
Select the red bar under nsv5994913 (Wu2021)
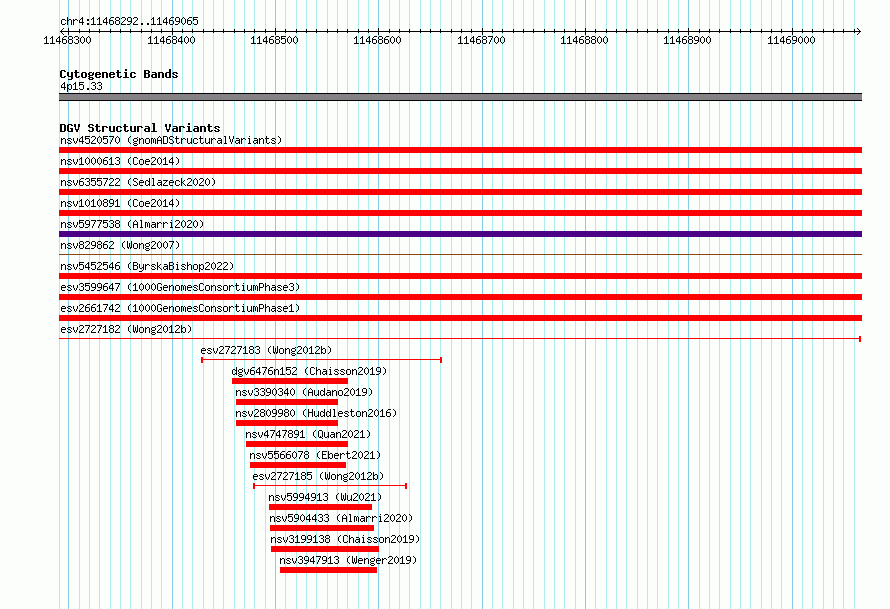point(320,507)
